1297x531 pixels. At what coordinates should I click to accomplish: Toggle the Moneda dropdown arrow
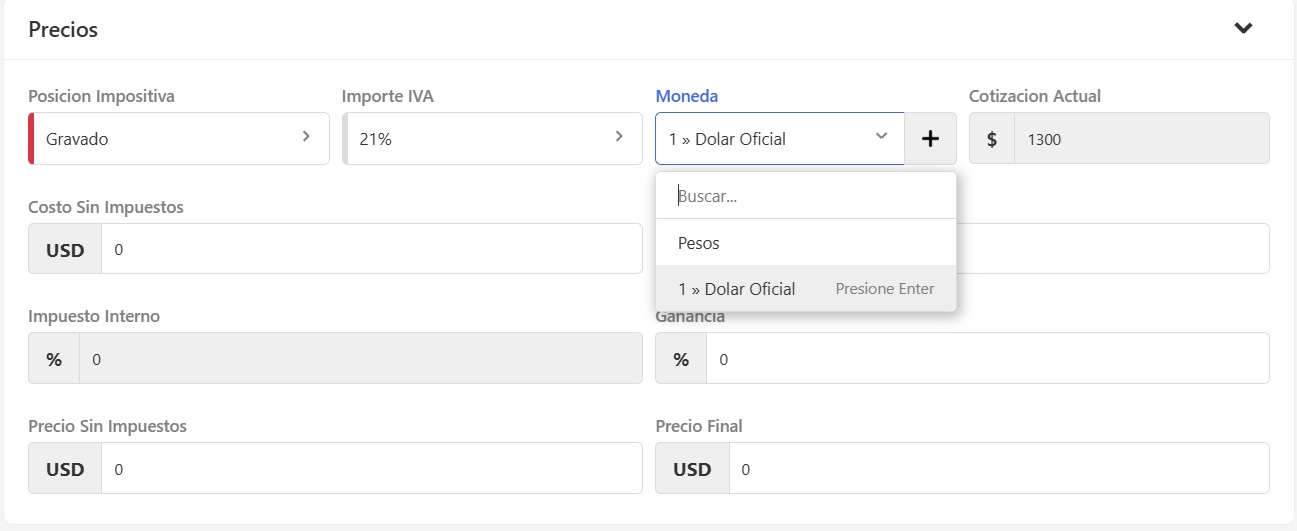(881, 136)
